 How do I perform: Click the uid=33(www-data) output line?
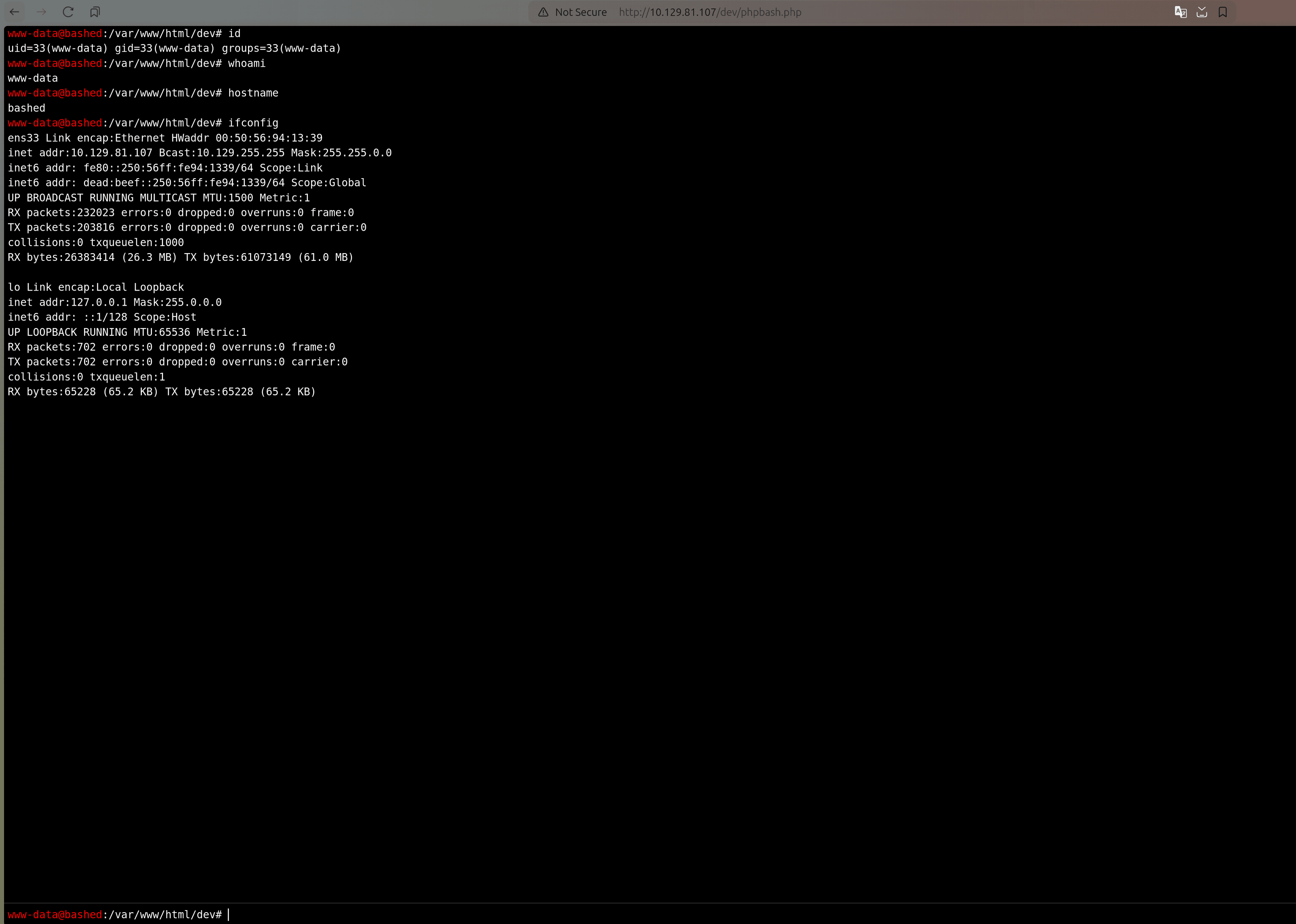pos(173,48)
